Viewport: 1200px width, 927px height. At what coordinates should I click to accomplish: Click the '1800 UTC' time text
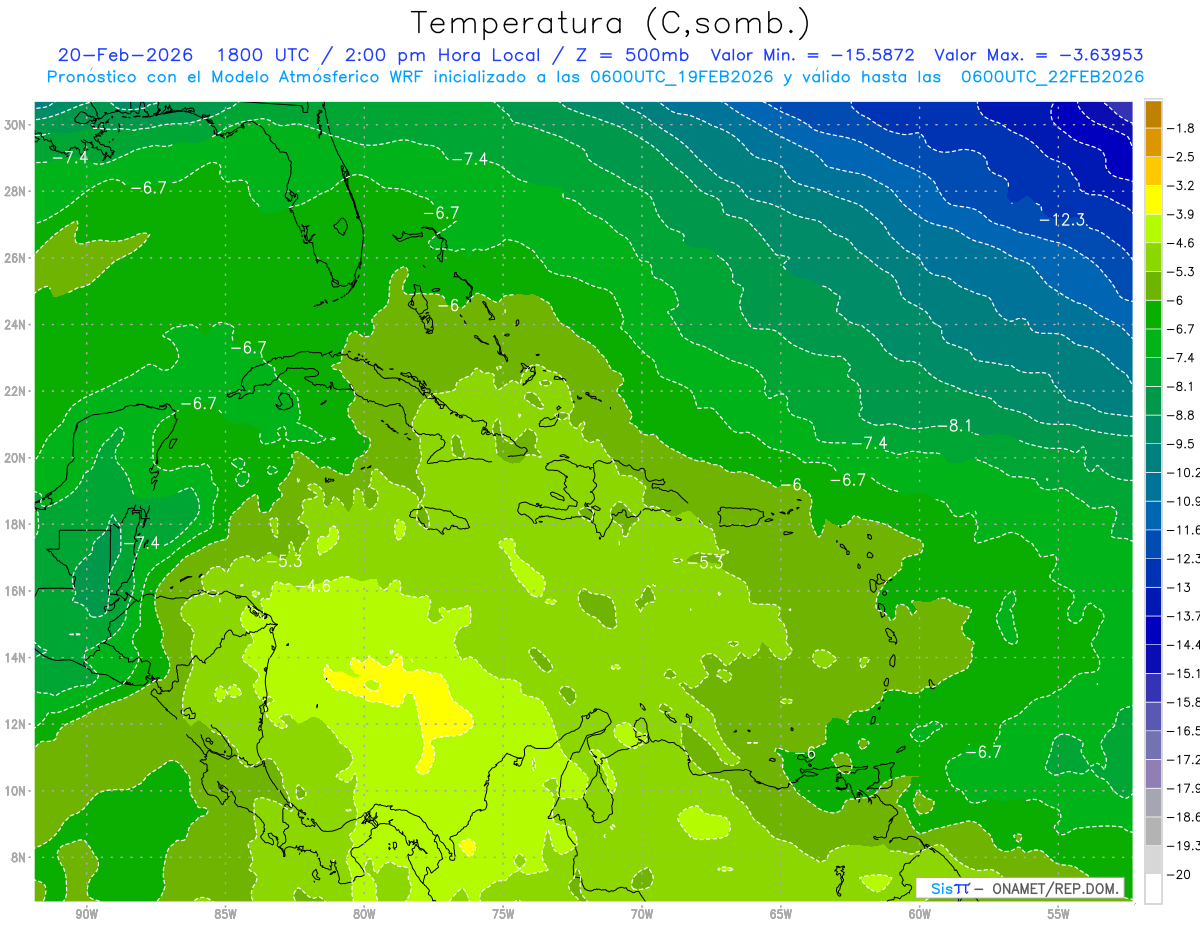click(264, 55)
